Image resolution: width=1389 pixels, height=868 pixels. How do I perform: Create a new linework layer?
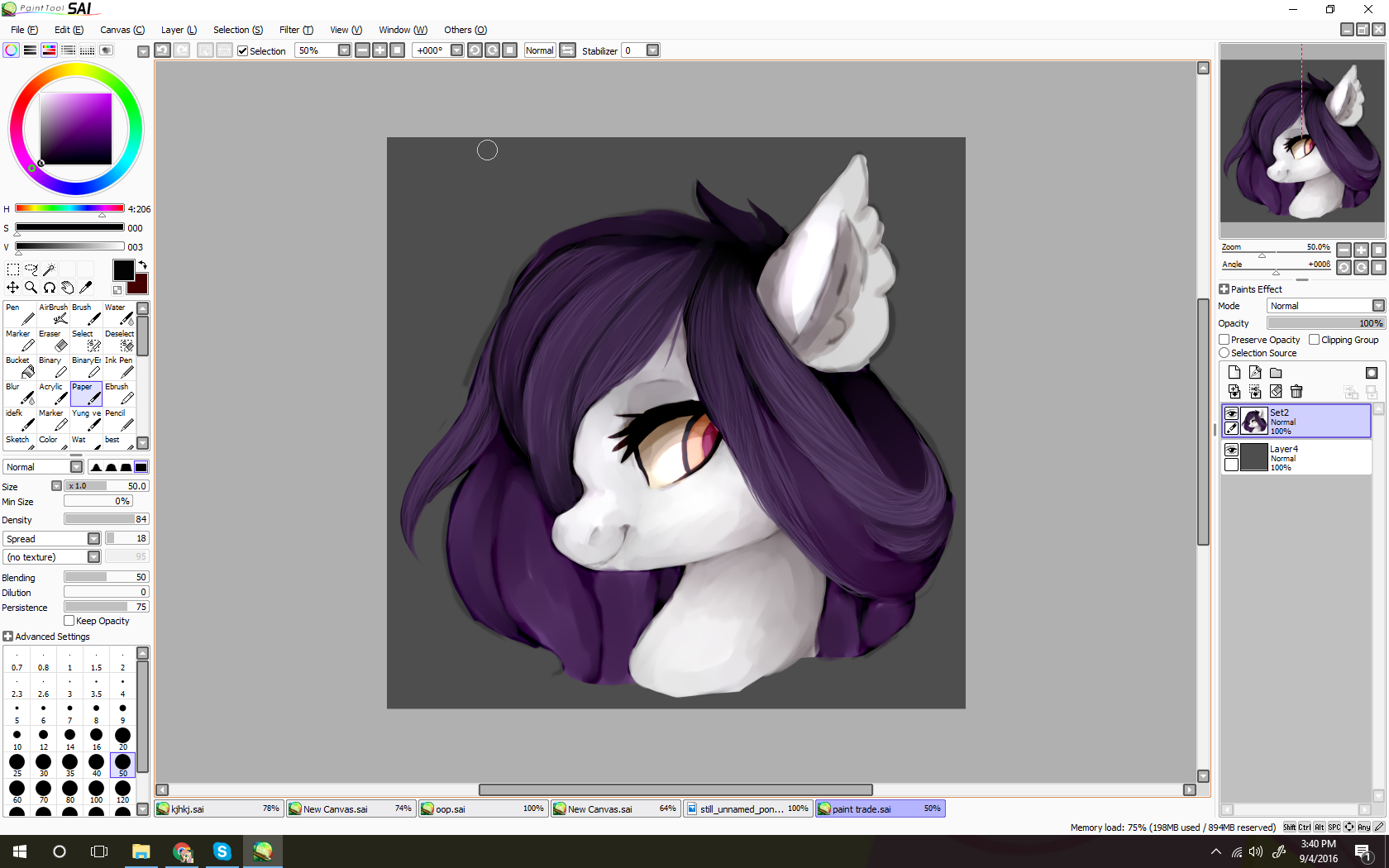[1255, 373]
